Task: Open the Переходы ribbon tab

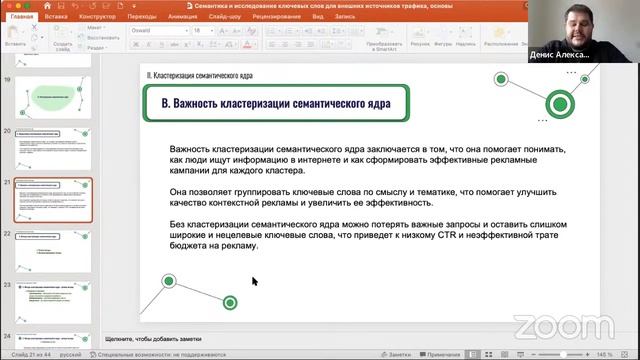Action: [142, 17]
